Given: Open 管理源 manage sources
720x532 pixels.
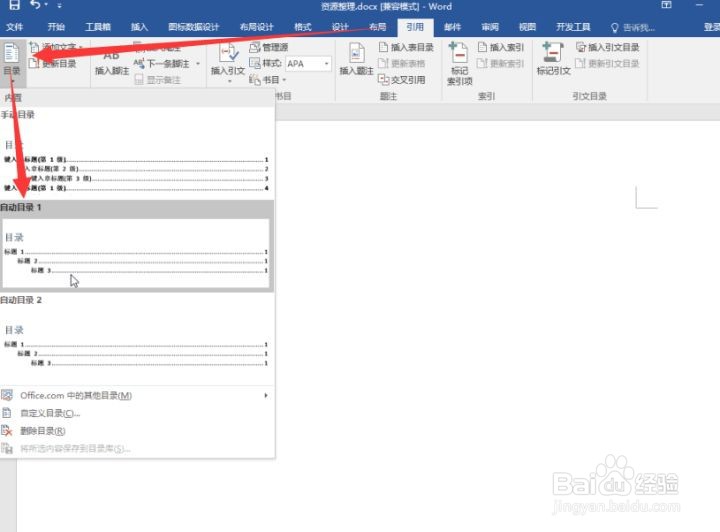Looking at the screenshot, I should click(269, 47).
